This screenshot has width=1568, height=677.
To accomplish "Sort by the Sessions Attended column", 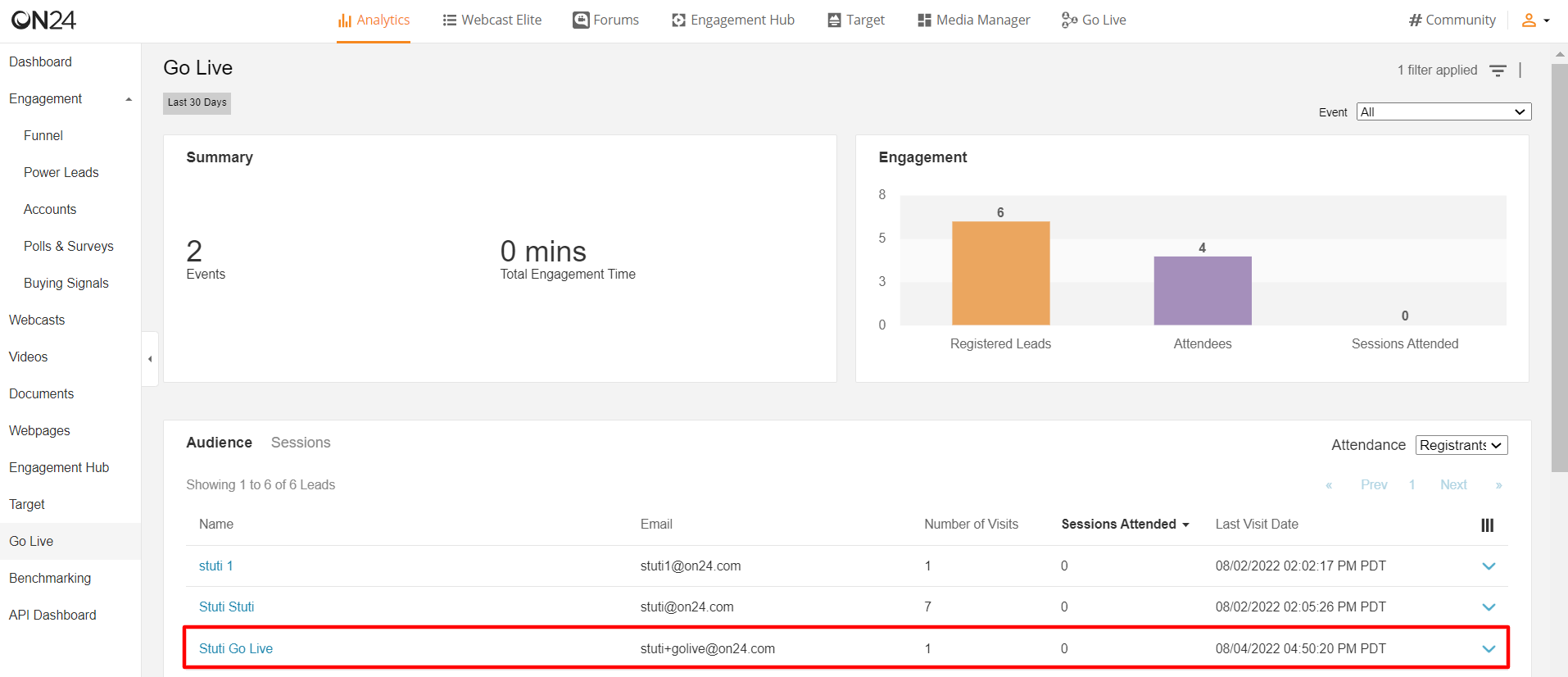I will 1125,524.
